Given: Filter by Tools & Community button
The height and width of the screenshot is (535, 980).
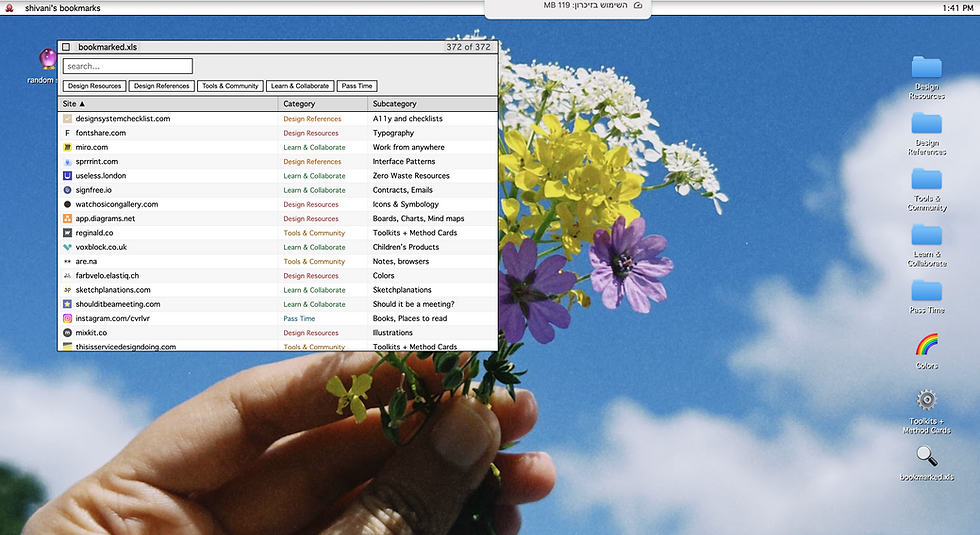Looking at the screenshot, I should click(230, 86).
